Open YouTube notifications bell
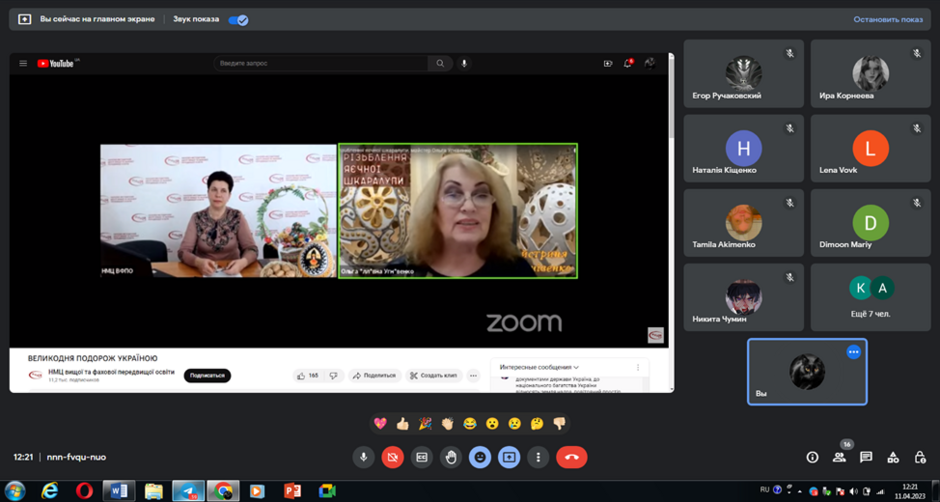The image size is (940, 502). pos(628,63)
